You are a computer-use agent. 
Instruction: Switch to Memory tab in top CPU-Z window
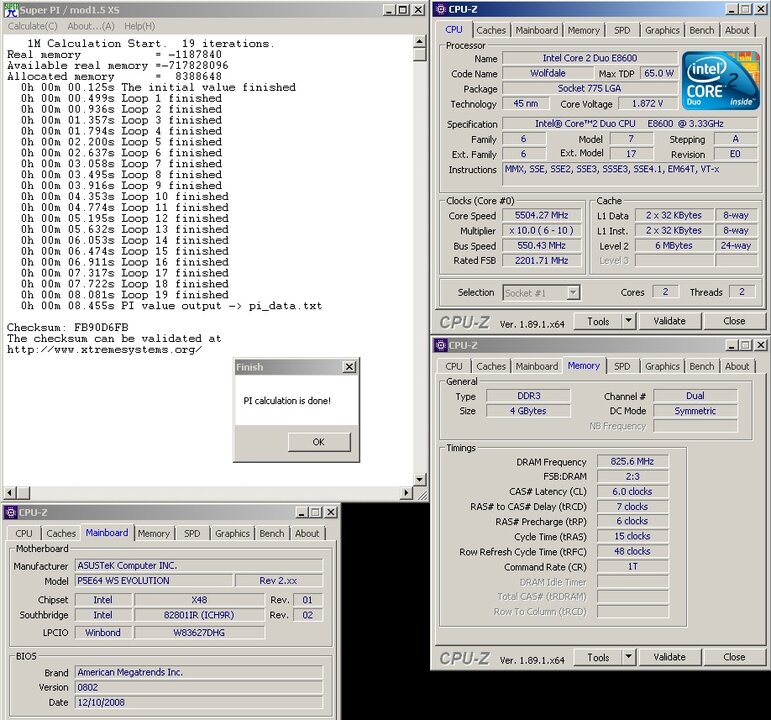[x=584, y=30]
